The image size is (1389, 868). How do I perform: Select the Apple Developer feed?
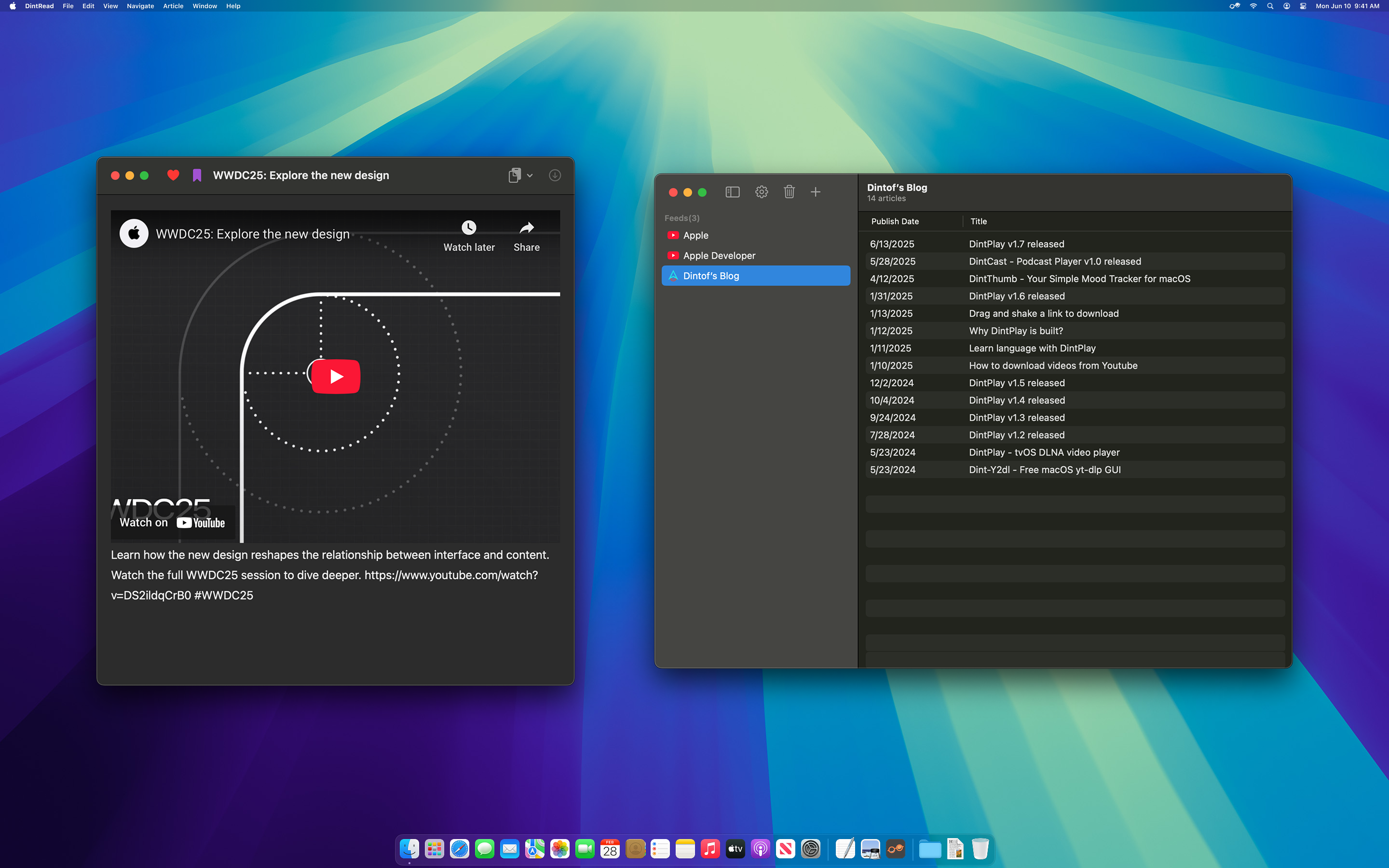(x=719, y=256)
